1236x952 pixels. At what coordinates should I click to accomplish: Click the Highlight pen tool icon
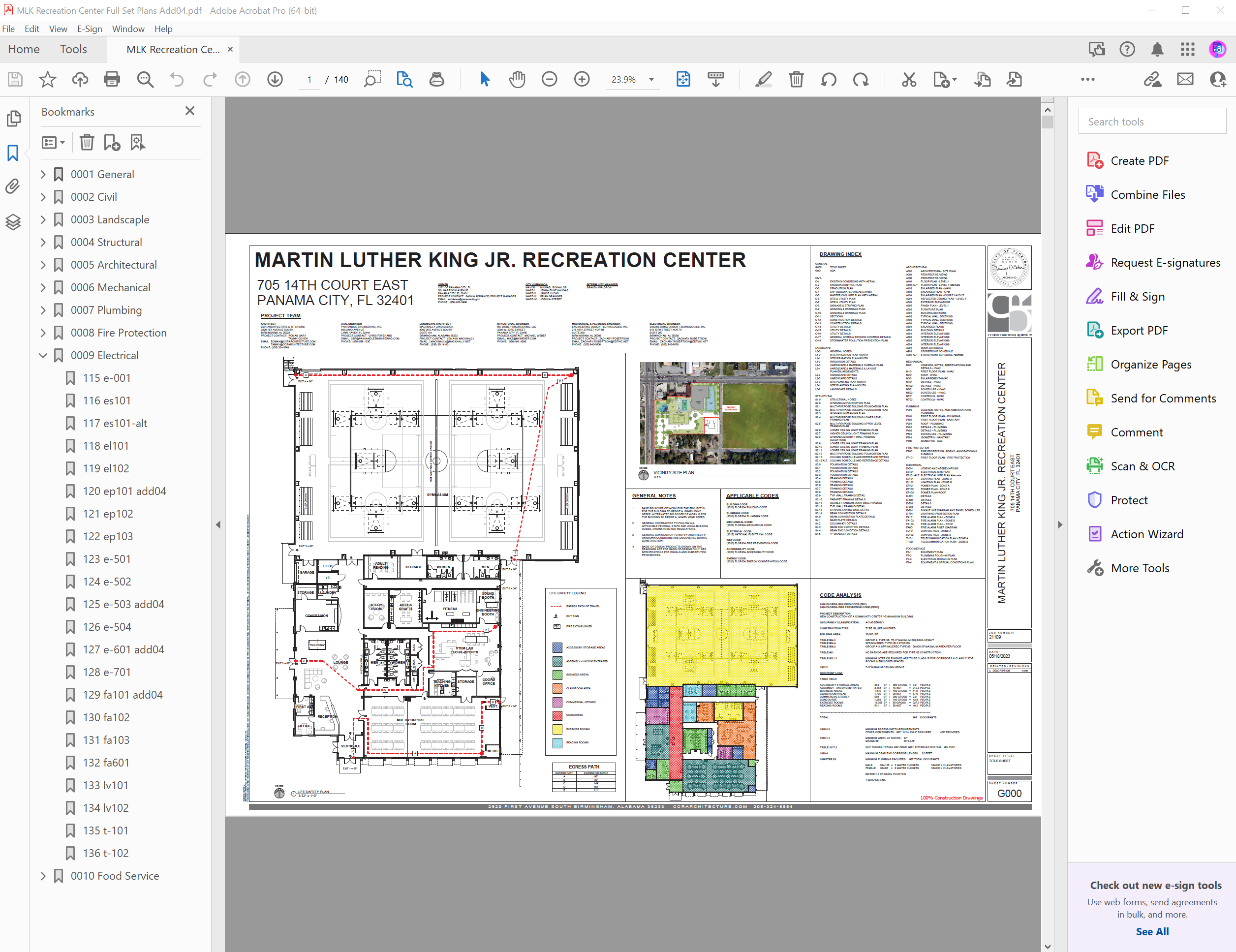(x=763, y=79)
